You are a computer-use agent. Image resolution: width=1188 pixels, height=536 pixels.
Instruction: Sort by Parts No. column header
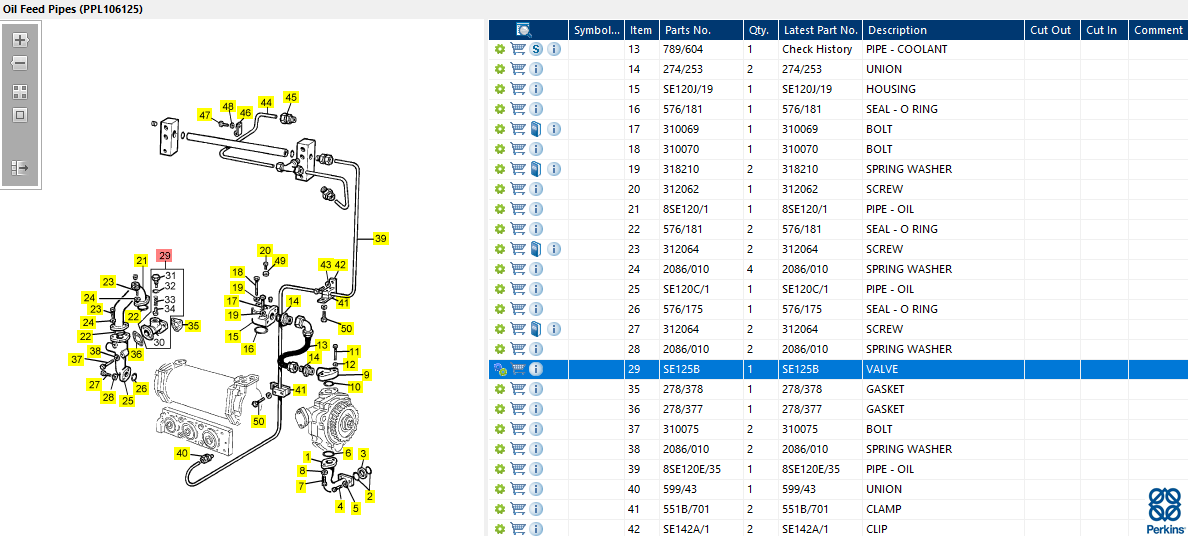point(702,30)
